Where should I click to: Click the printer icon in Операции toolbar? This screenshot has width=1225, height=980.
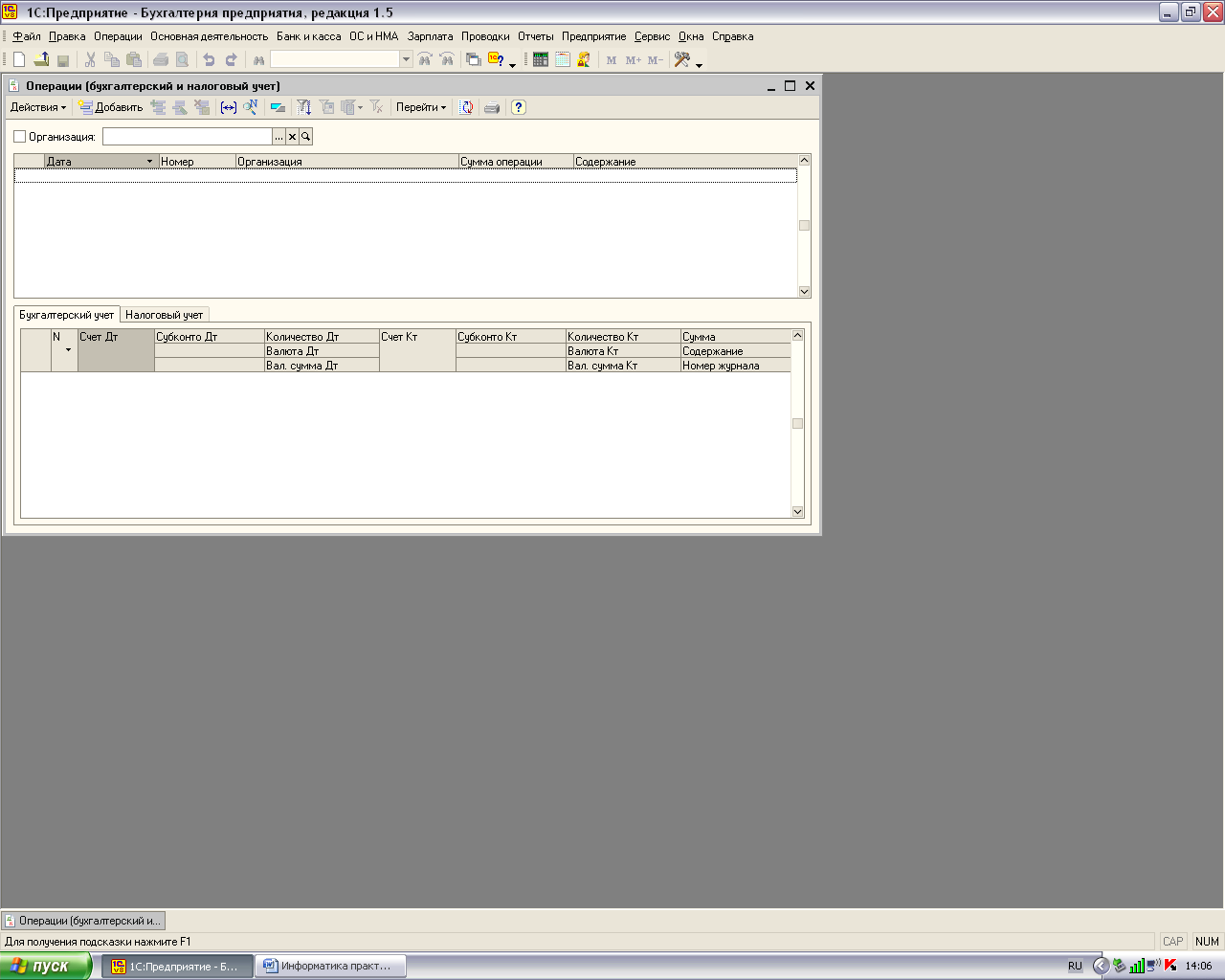(x=492, y=107)
